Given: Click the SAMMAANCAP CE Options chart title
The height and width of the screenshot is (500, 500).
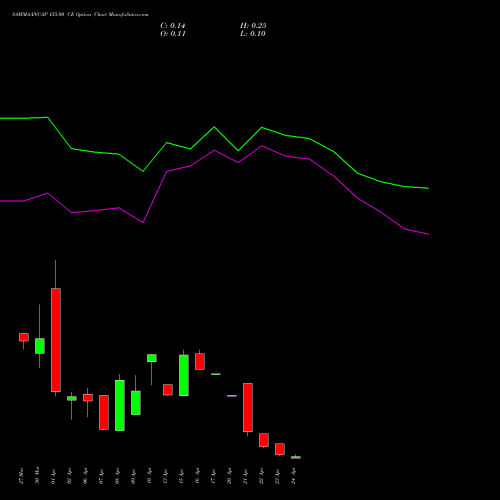Looking at the screenshot, I should pyautogui.click(x=80, y=15).
